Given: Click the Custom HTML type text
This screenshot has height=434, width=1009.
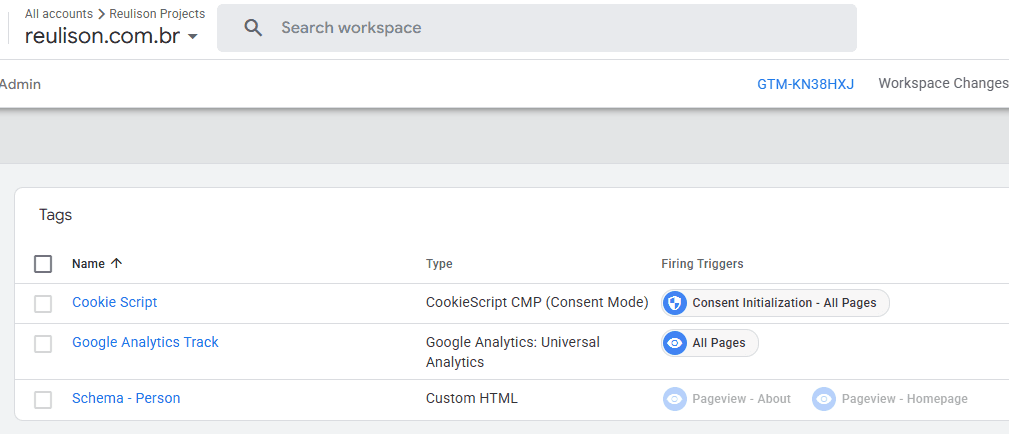Looking at the screenshot, I should pyautogui.click(x=472, y=398).
